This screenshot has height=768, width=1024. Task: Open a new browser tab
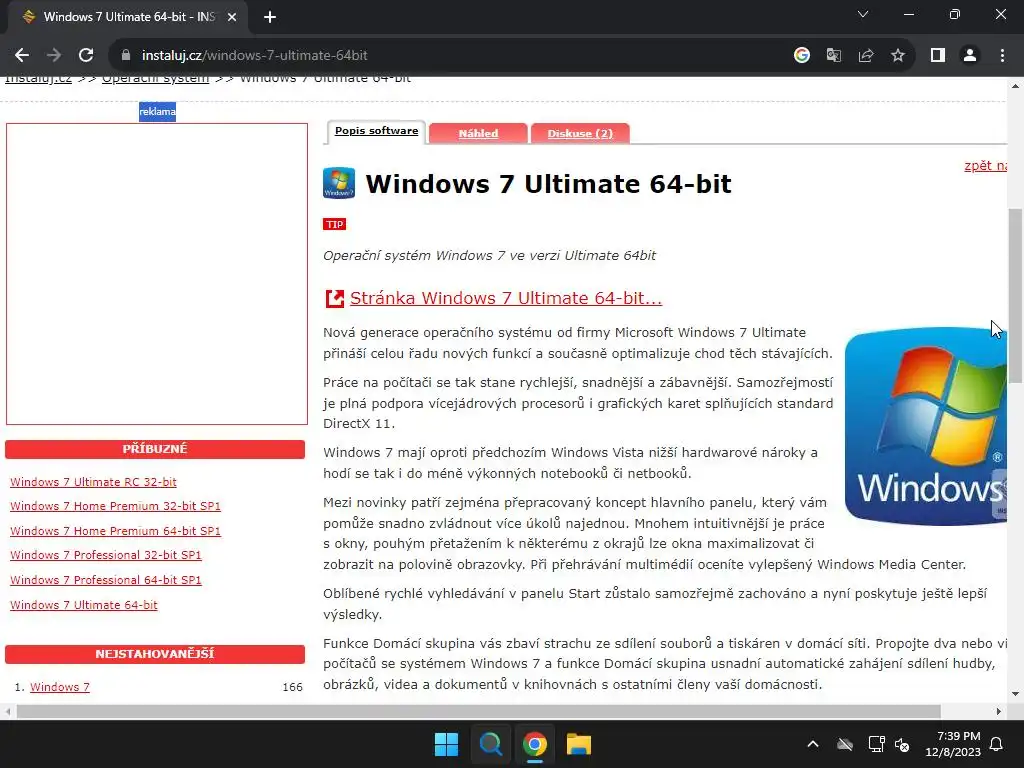270,17
